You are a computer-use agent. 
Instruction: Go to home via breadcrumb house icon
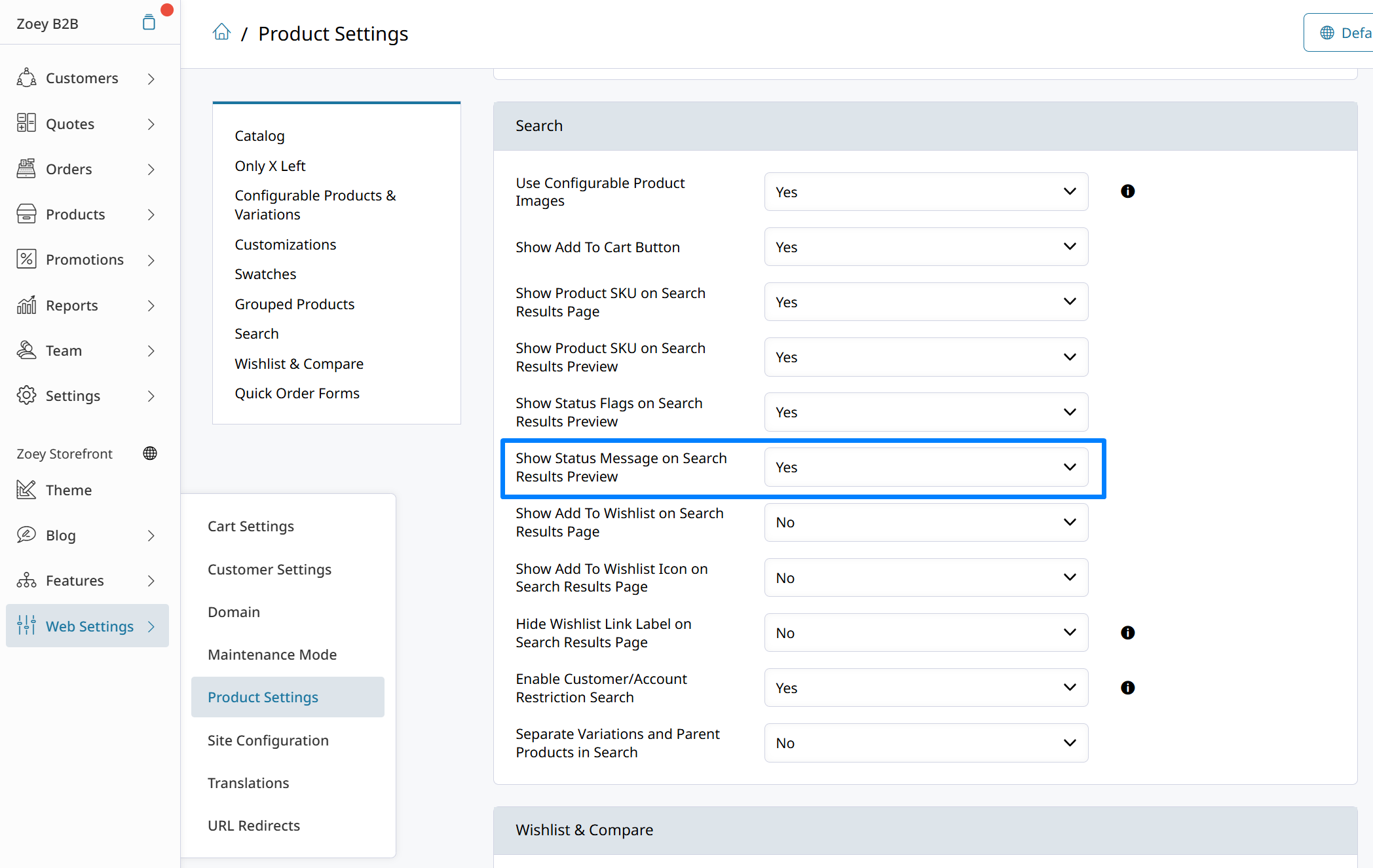[221, 32]
